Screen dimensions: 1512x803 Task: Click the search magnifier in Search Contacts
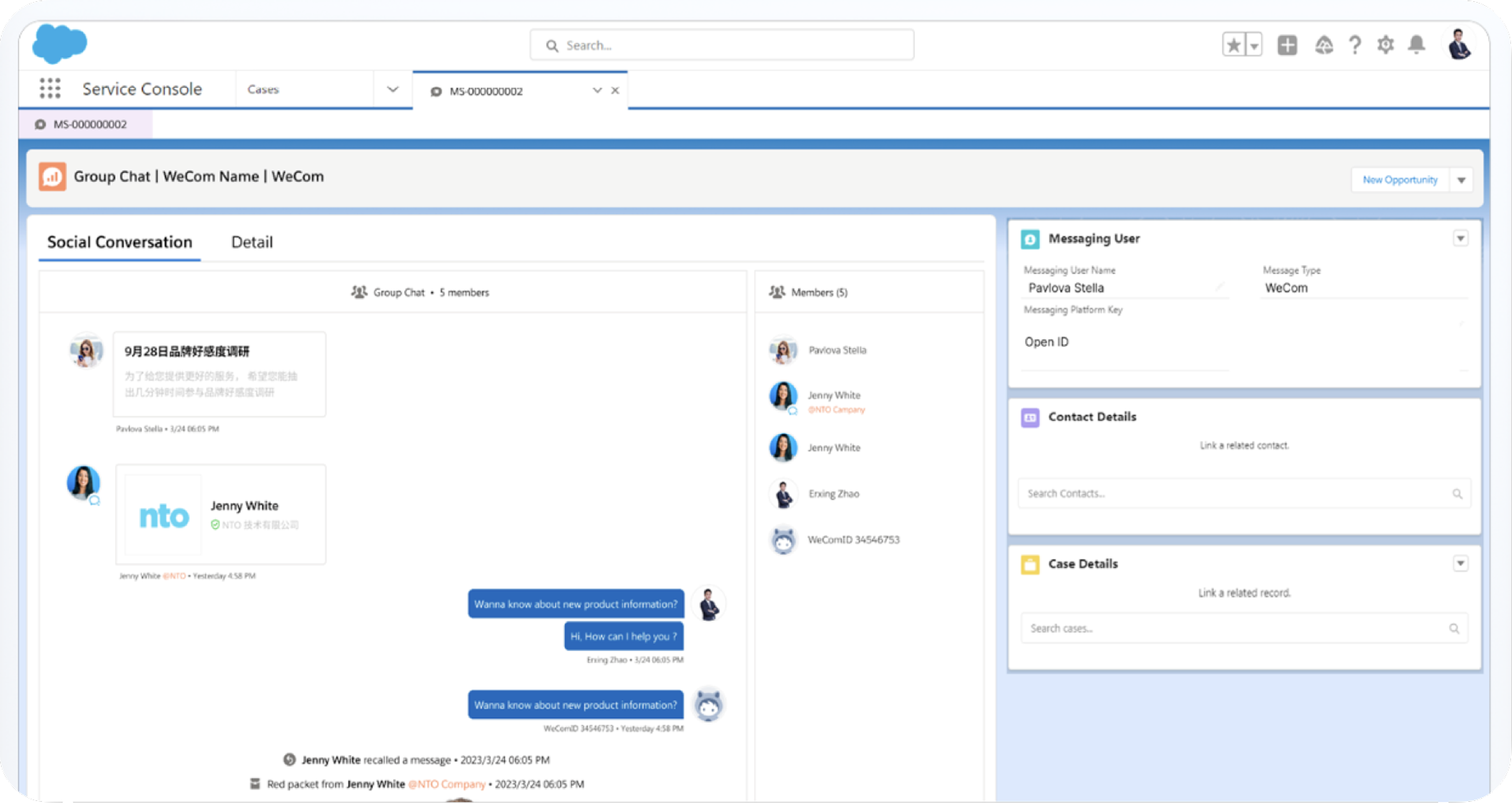(x=1457, y=494)
